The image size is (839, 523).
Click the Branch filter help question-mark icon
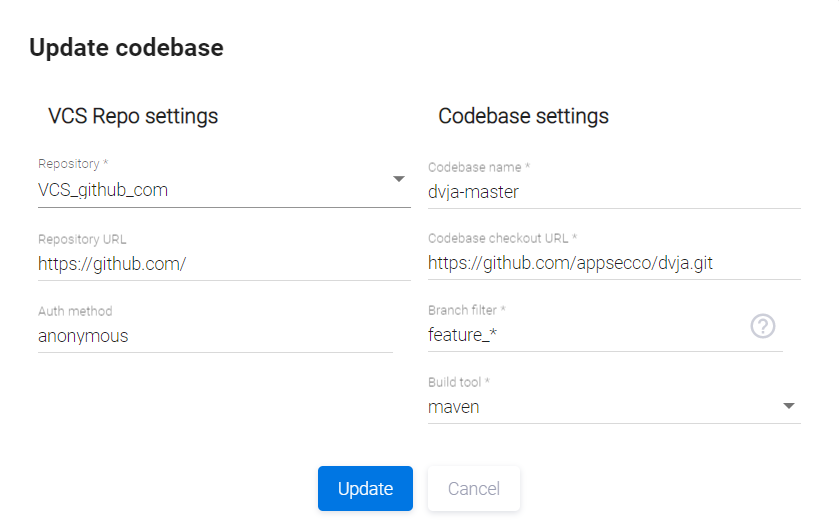(x=763, y=326)
